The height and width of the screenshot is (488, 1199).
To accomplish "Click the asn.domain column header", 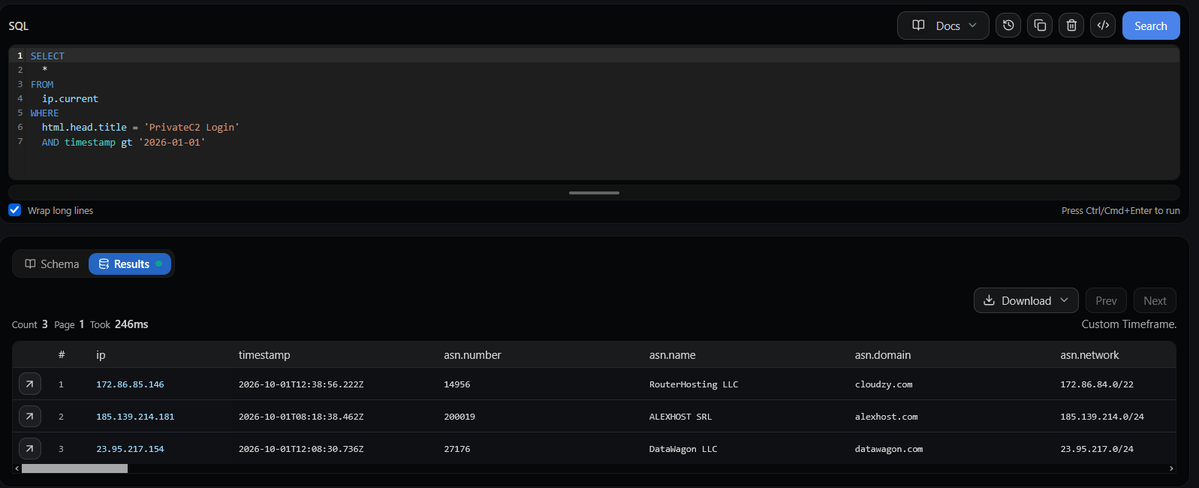I will pyautogui.click(x=883, y=355).
